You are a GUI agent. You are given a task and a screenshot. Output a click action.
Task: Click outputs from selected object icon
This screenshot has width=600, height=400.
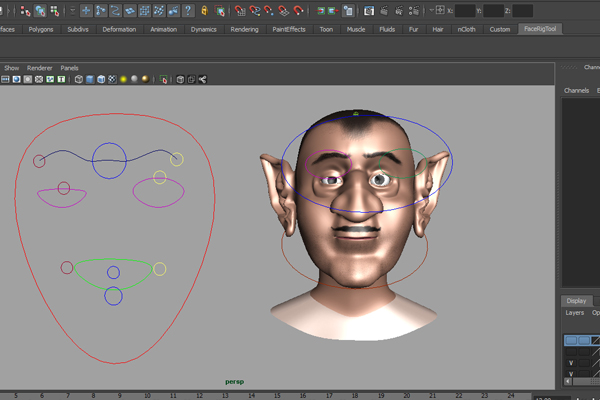333,11
